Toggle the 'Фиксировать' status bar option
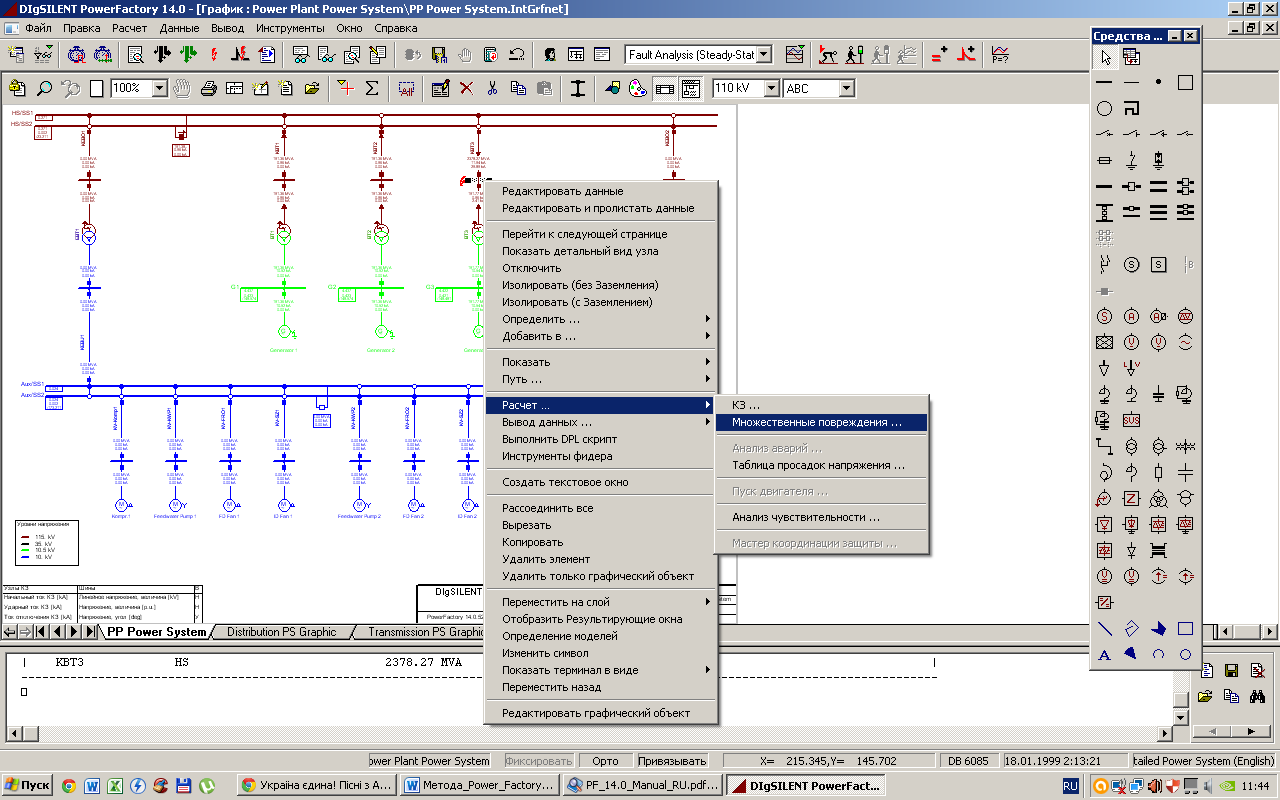This screenshot has height=800, width=1280. coord(539,761)
